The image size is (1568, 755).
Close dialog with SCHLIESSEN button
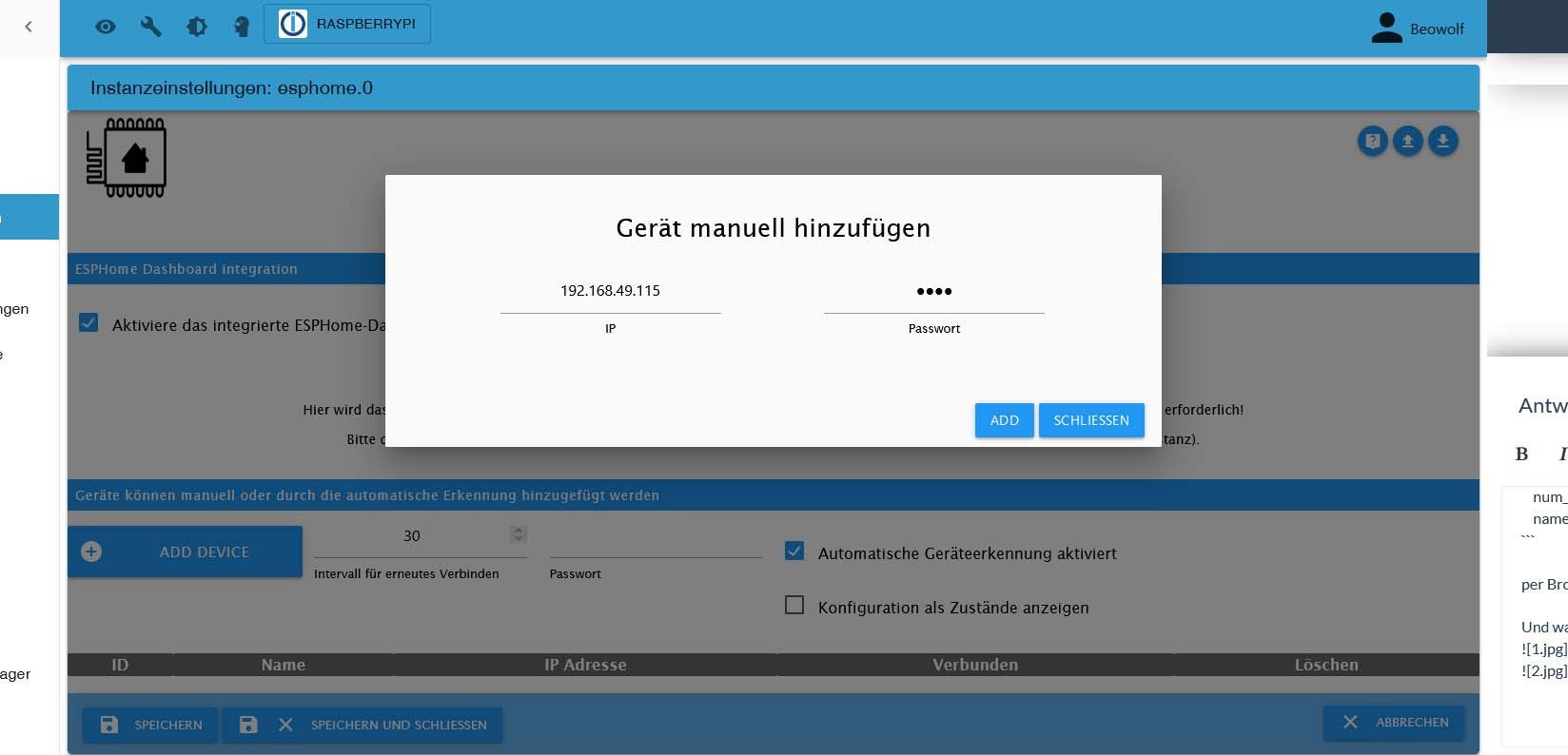1091,420
